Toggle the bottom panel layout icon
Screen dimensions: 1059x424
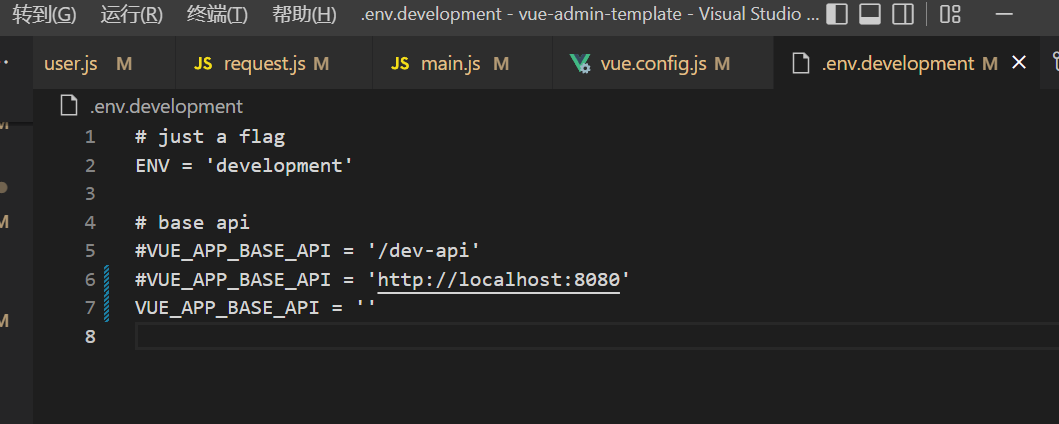pyautogui.click(x=870, y=14)
